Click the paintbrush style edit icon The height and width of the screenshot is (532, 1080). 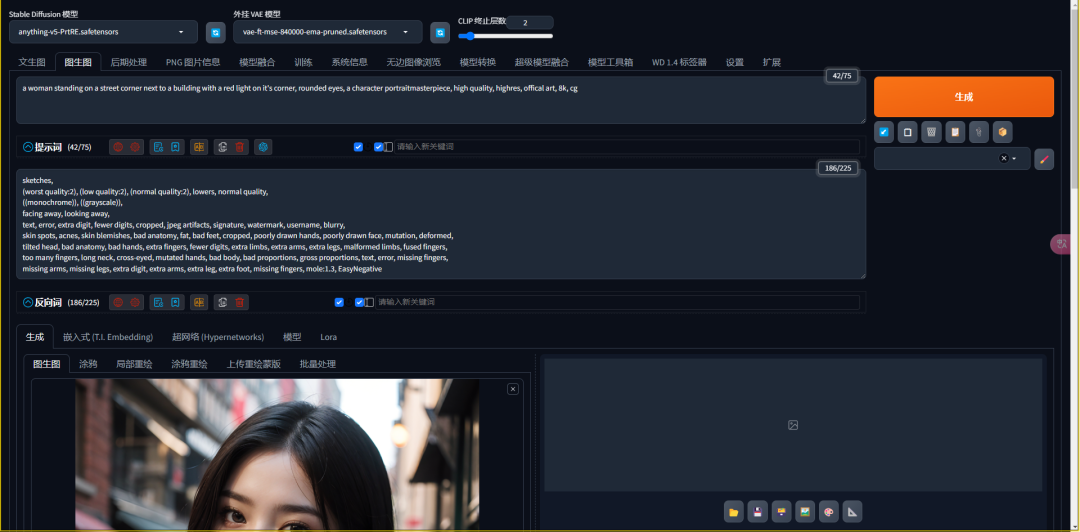coord(1043,159)
